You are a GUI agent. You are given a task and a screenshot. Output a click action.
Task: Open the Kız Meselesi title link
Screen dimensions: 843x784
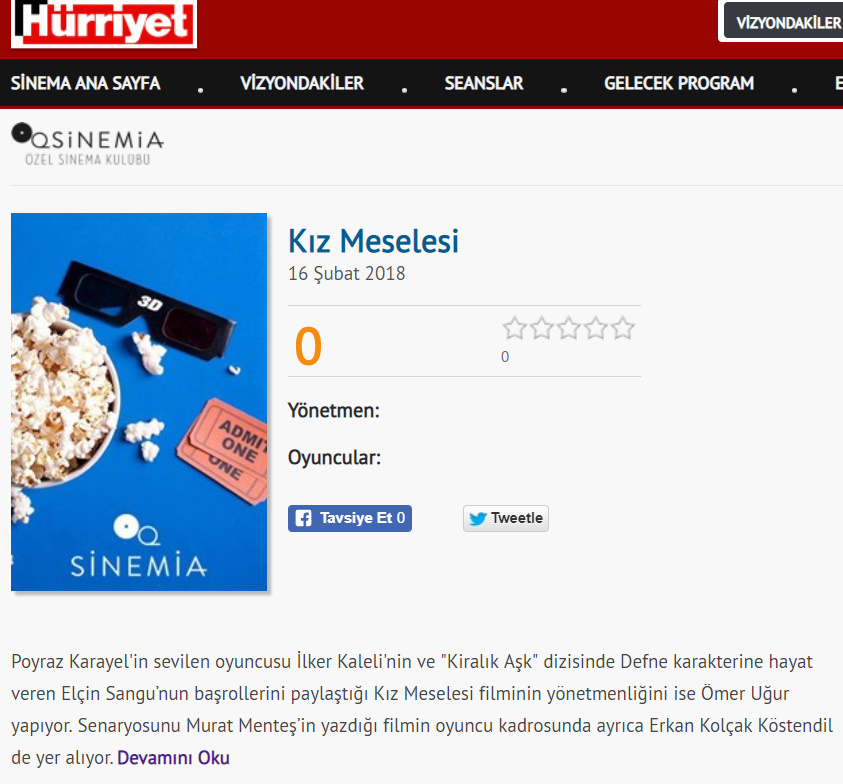click(x=374, y=241)
